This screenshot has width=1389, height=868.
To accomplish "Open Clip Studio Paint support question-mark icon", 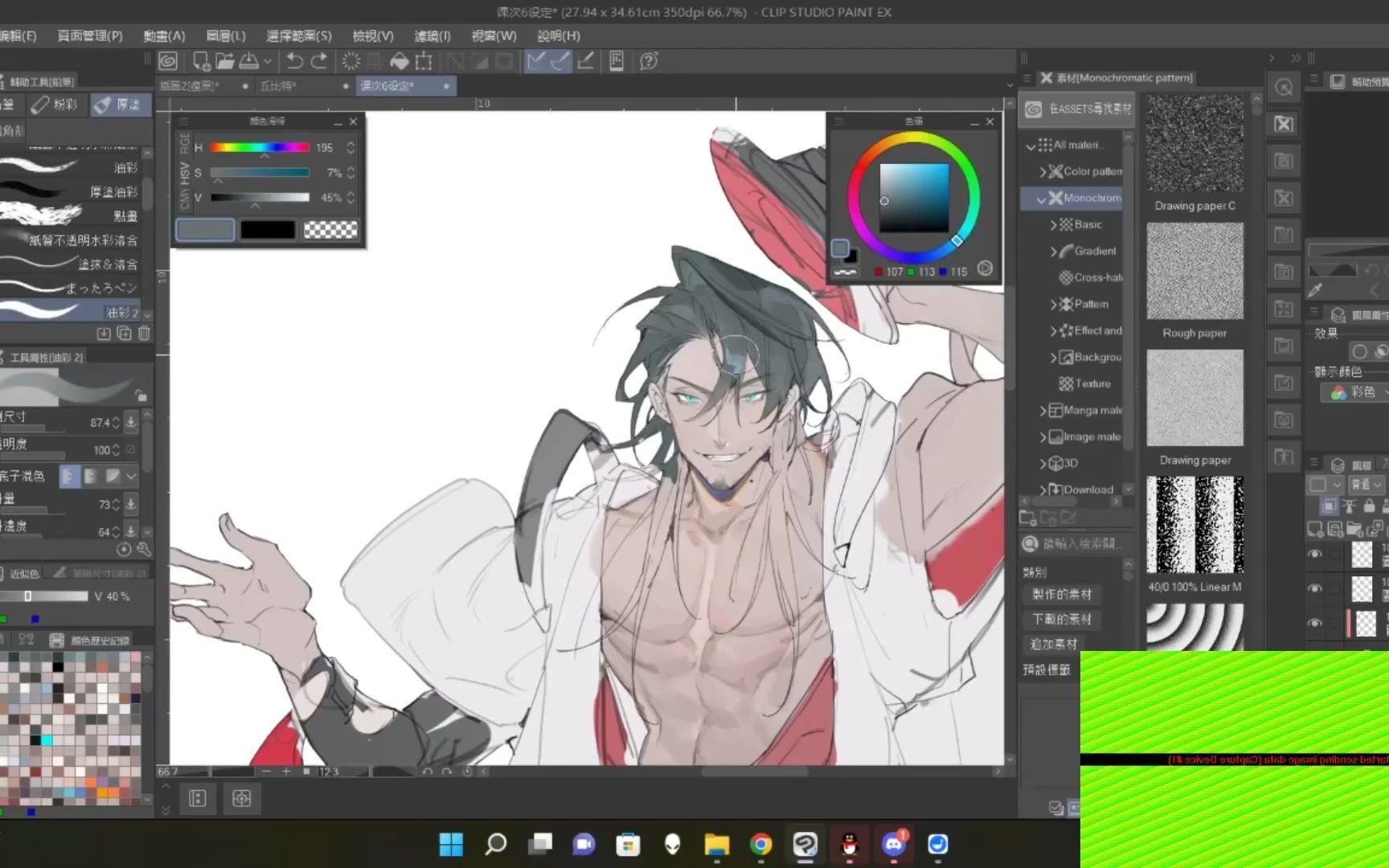I will 649,61.
